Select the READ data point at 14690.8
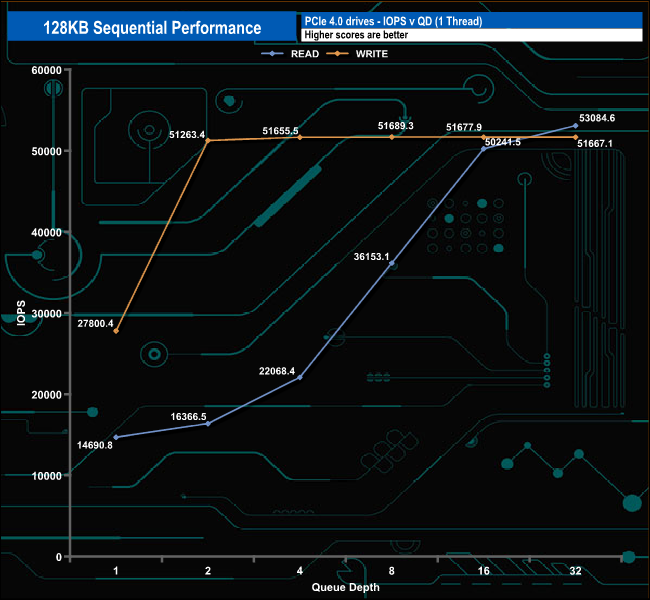Screen dimensions: 650x600 tap(116, 437)
